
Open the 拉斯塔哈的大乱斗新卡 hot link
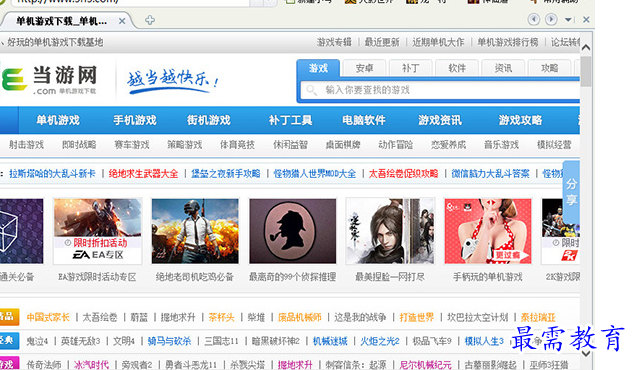[52, 174]
